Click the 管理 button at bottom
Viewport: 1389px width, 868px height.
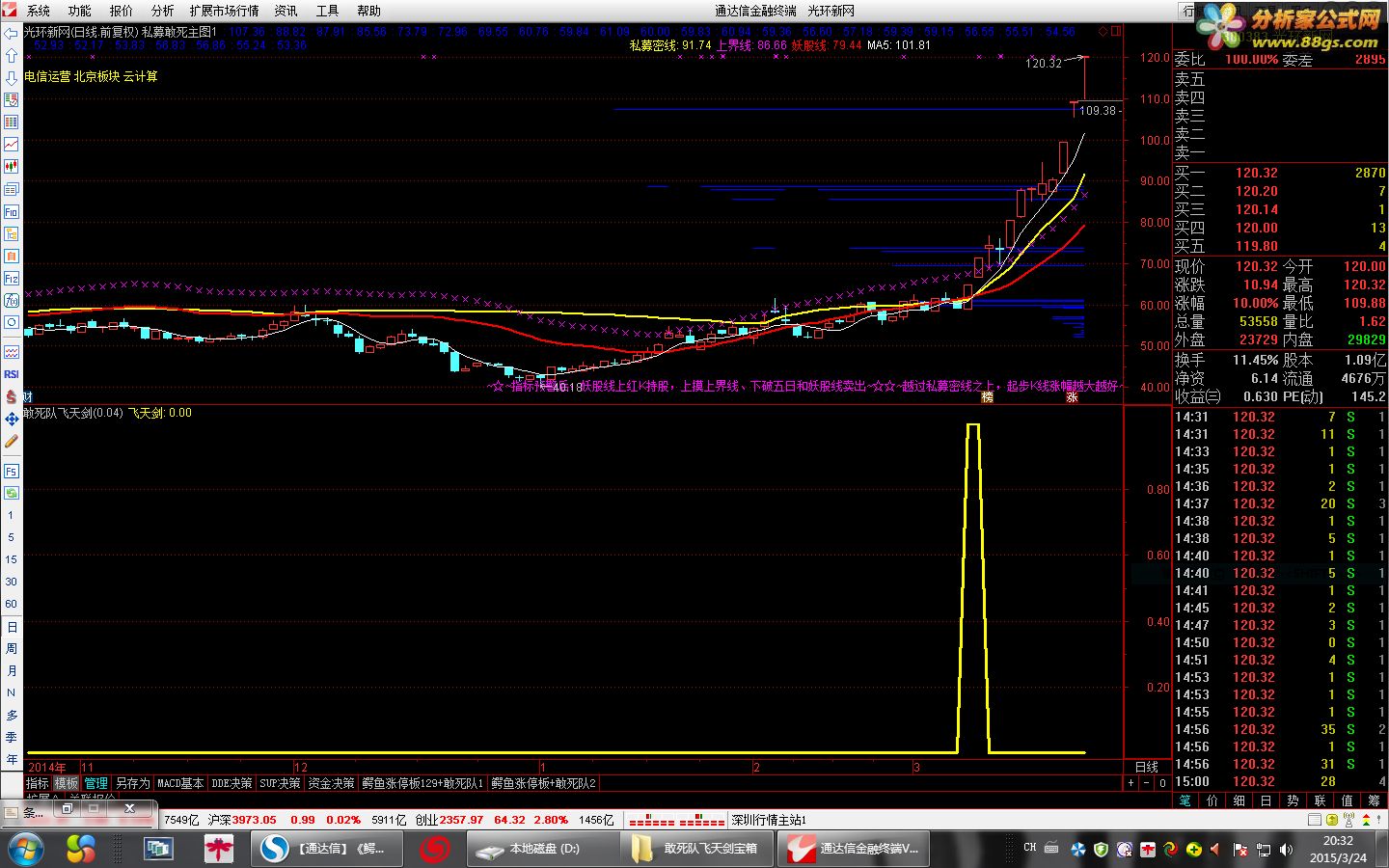coord(95,784)
